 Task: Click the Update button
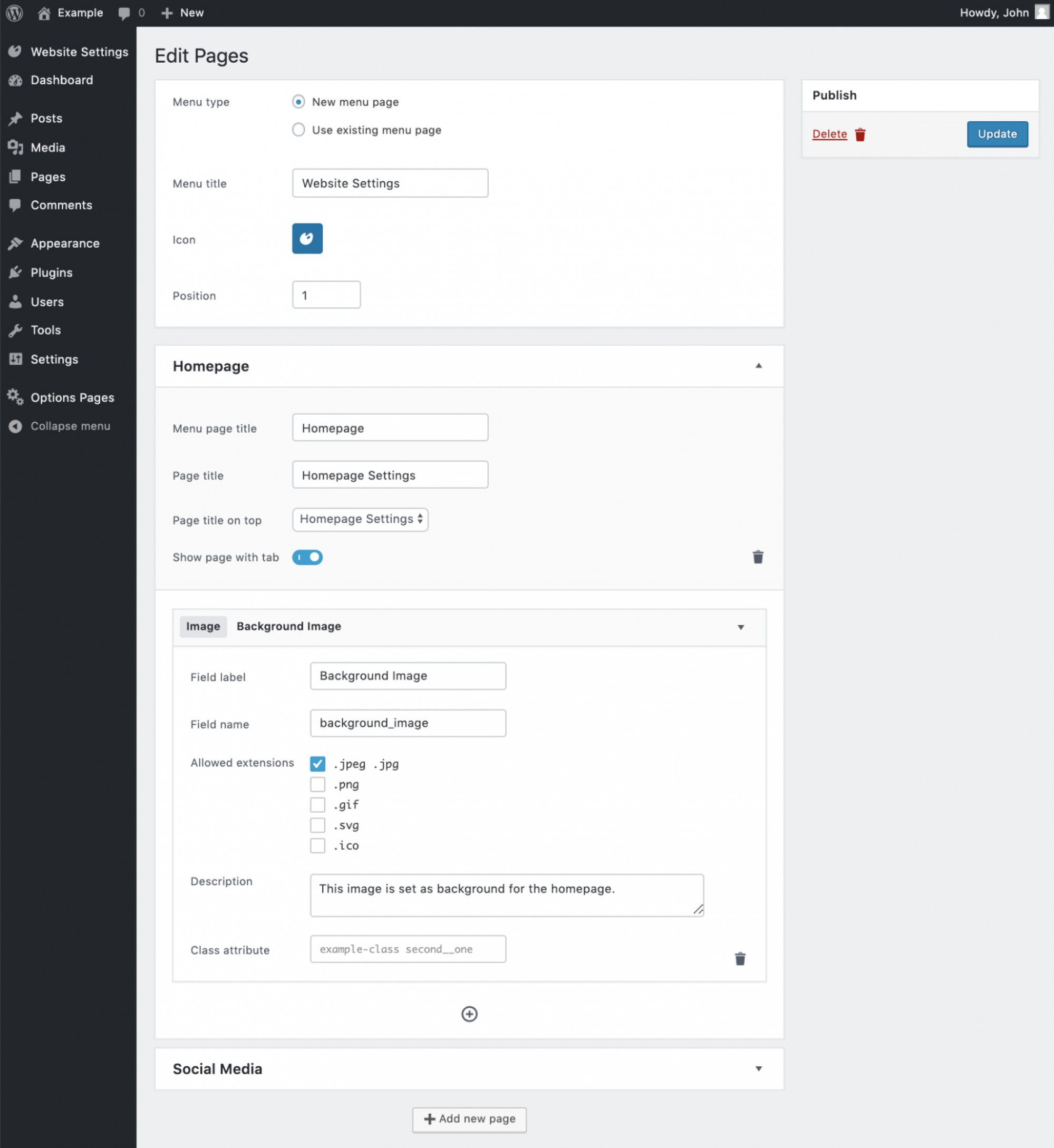coord(997,134)
